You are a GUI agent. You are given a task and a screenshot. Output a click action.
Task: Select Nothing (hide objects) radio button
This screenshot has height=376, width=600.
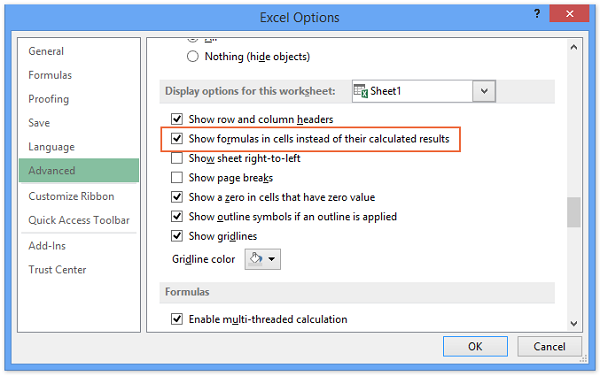pos(192,57)
